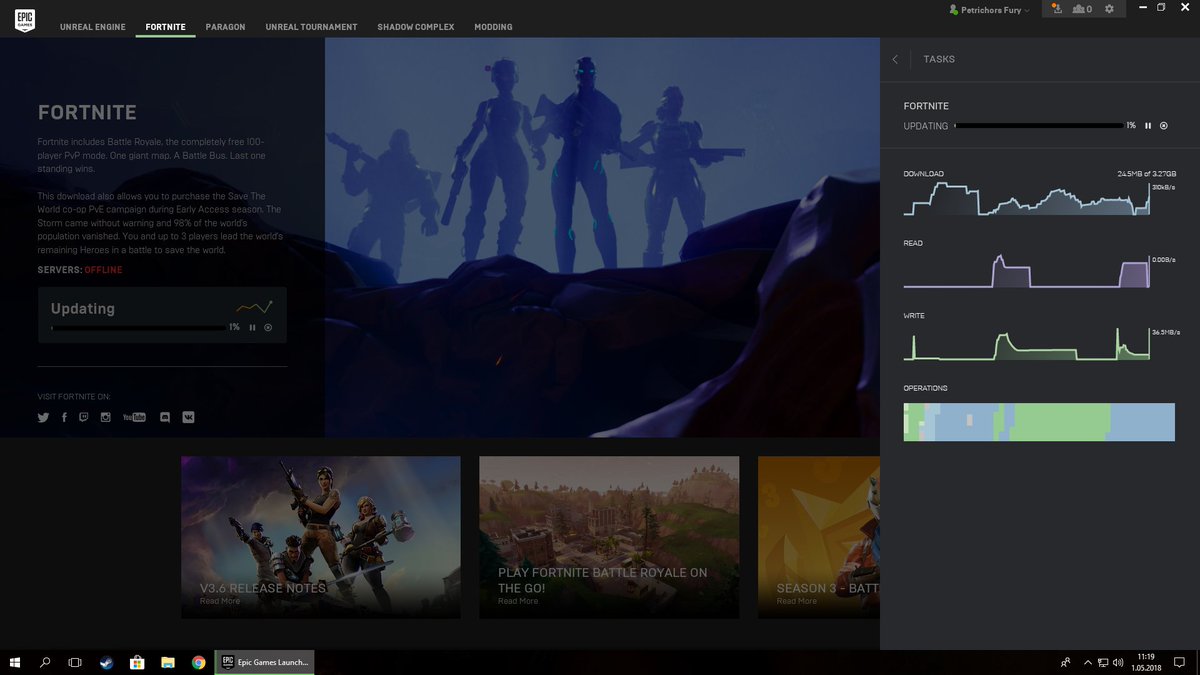Click the back arrow beside TASKS
The height and width of the screenshot is (675, 1200).
click(895, 60)
